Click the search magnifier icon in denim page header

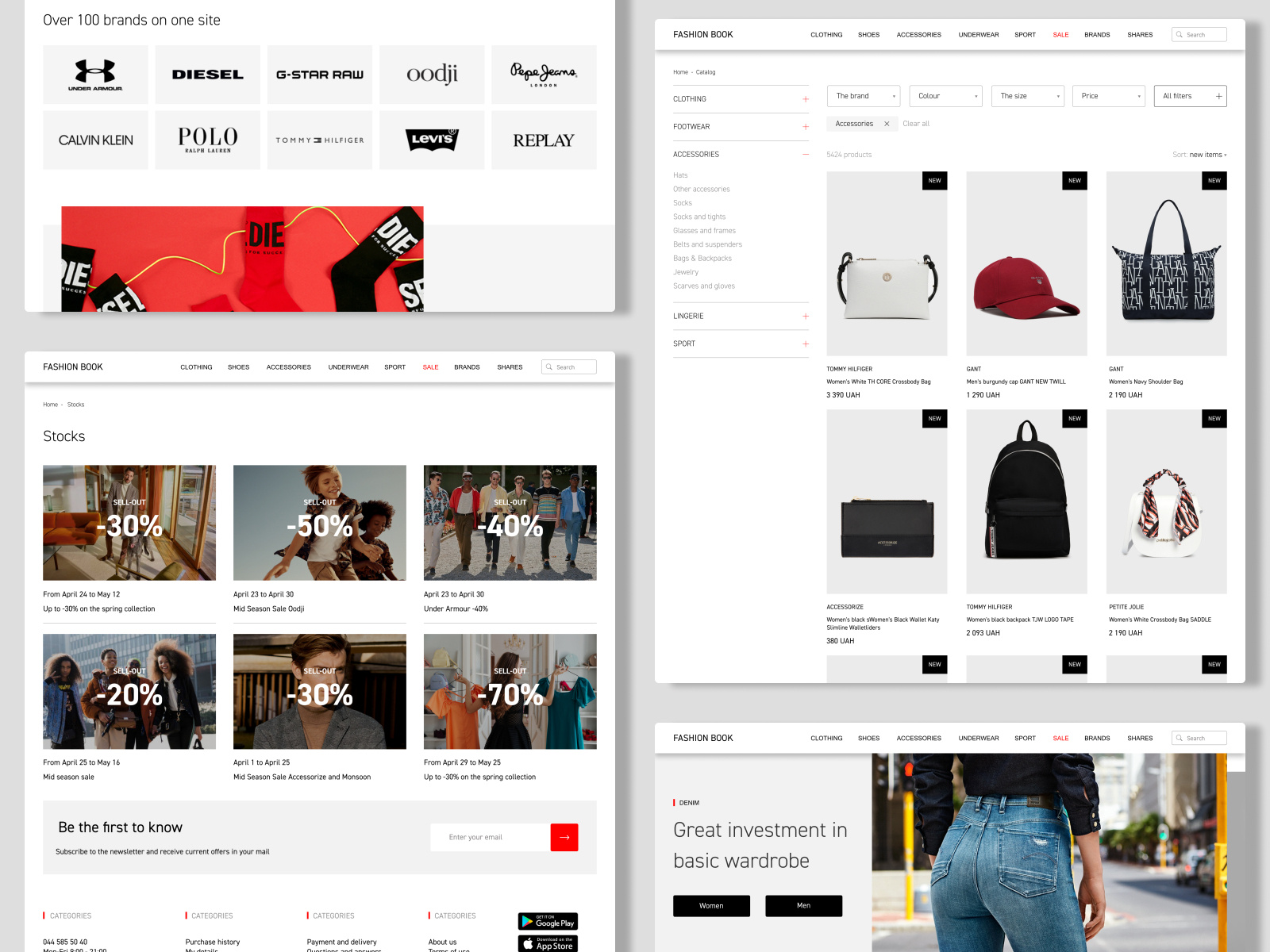(1179, 739)
